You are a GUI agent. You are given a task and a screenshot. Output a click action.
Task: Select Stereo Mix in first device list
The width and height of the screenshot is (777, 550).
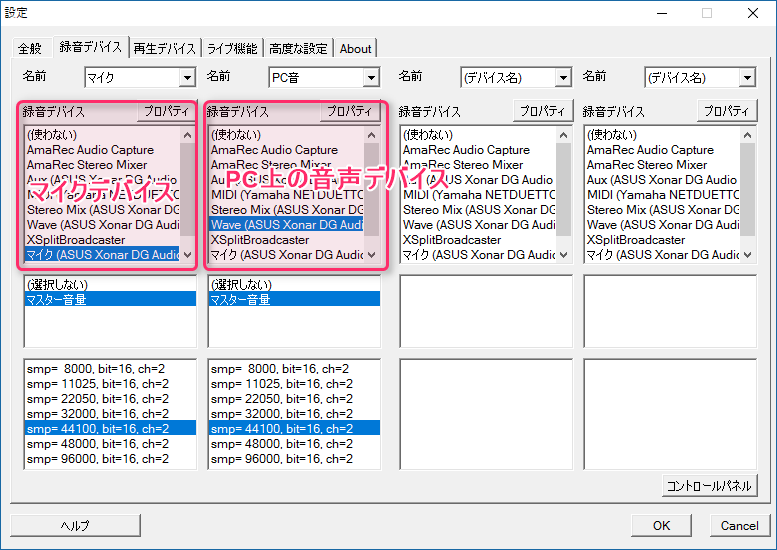(102, 210)
